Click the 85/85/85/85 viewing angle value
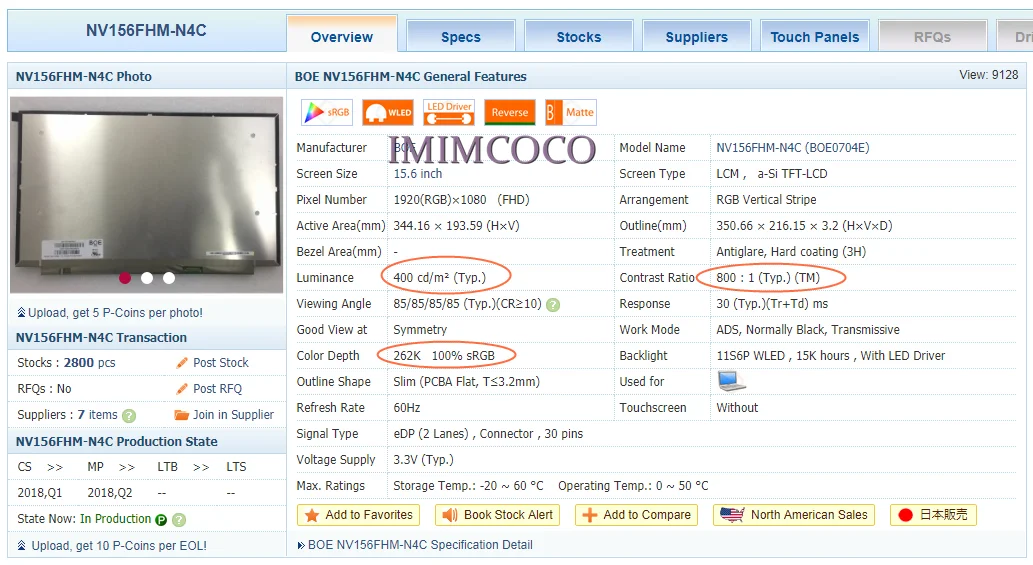 [467, 304]
